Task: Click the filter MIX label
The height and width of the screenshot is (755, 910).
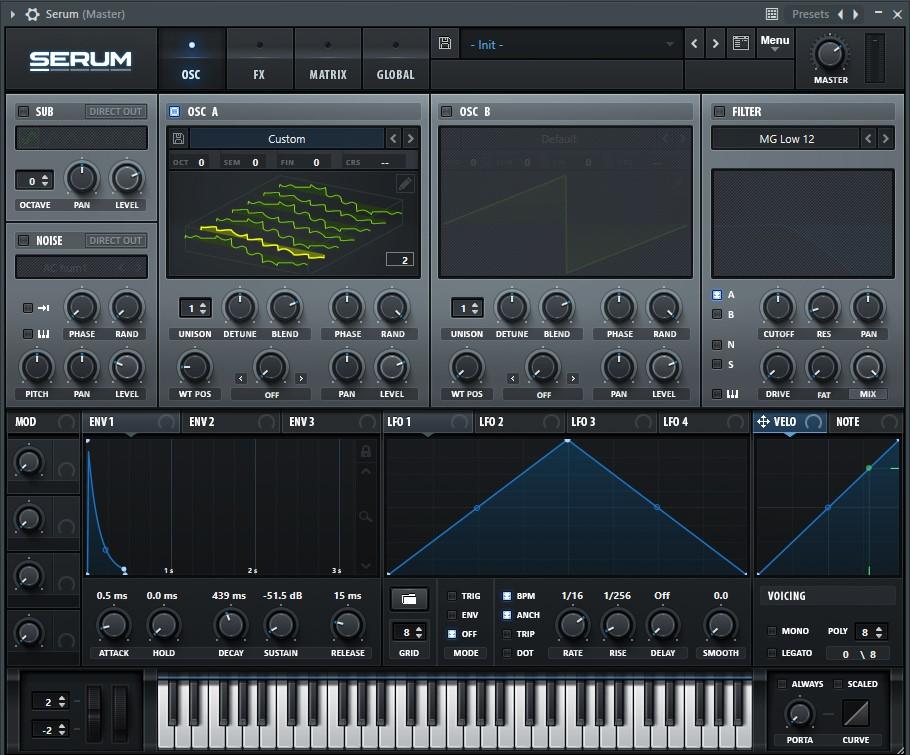Action: [868, 393]
